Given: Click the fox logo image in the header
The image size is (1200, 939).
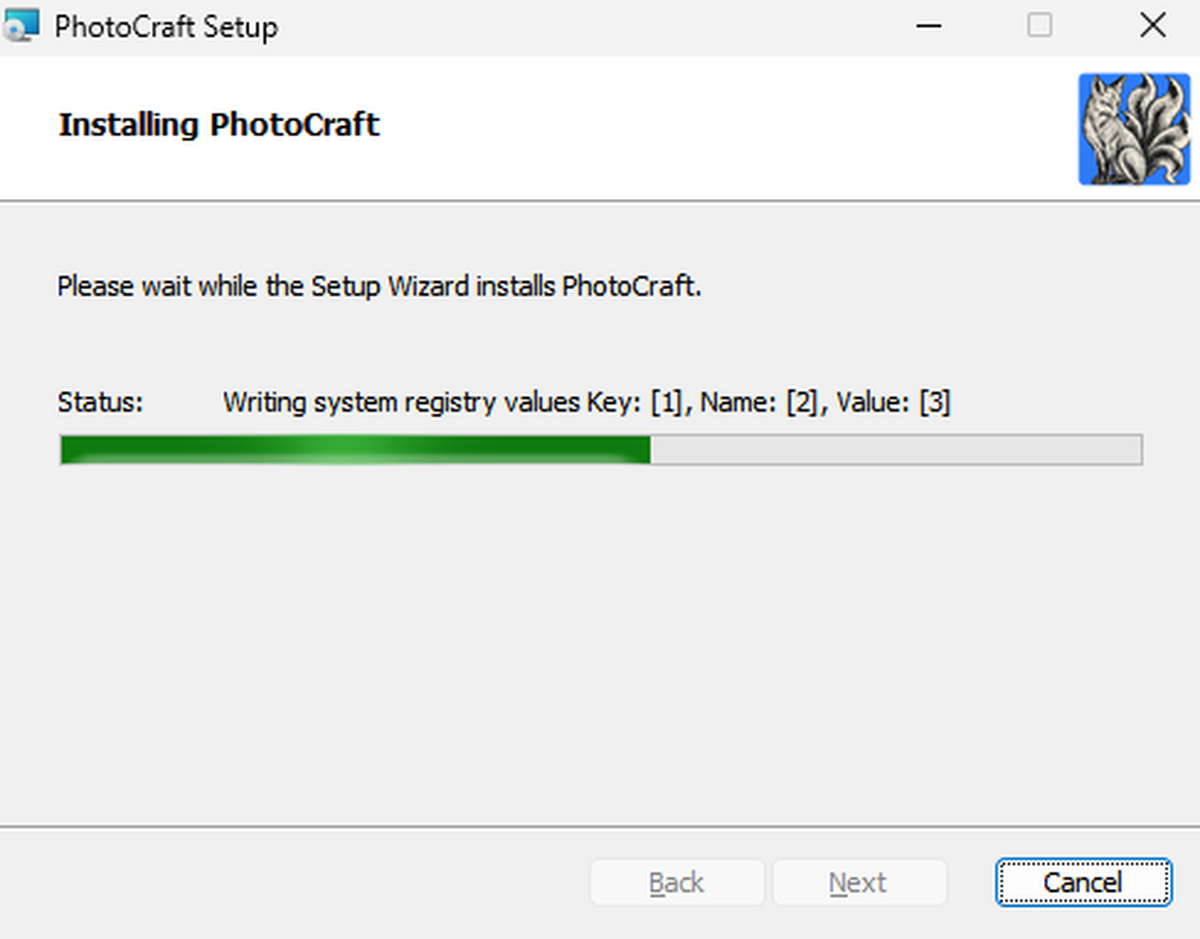Looking at the screenshot, I should (x=1134, y=129).
